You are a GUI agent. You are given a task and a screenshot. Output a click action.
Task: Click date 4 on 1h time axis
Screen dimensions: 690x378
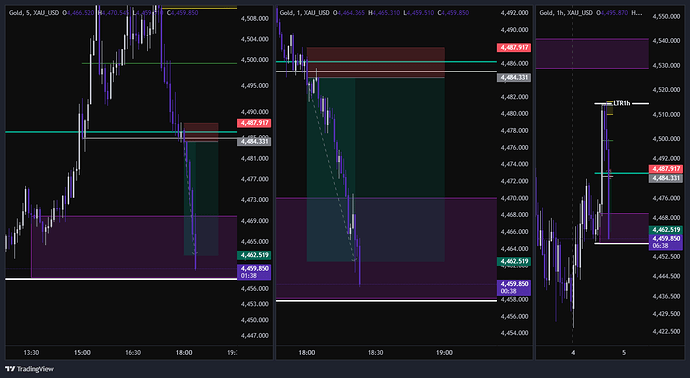coord(573,352)
